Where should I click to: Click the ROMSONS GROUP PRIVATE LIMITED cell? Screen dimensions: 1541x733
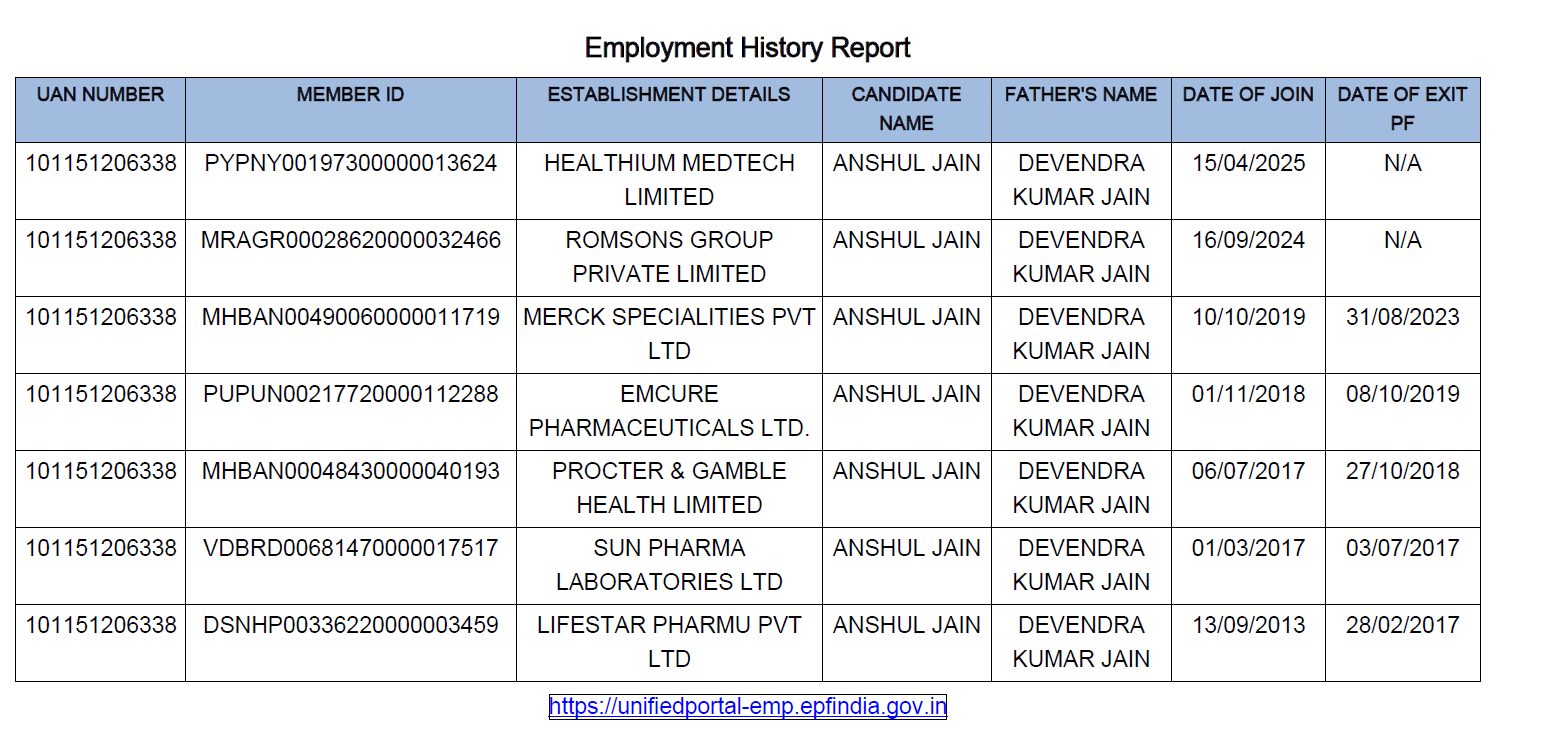tap(669, 257)
